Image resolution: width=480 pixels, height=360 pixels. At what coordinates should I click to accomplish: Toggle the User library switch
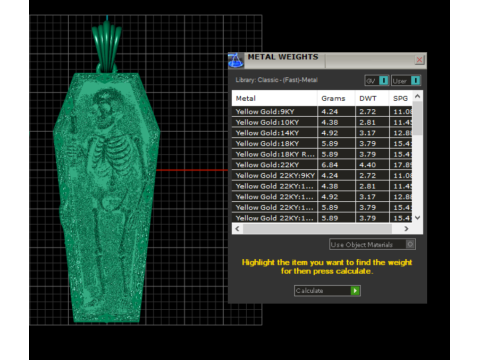coord(406,81)
